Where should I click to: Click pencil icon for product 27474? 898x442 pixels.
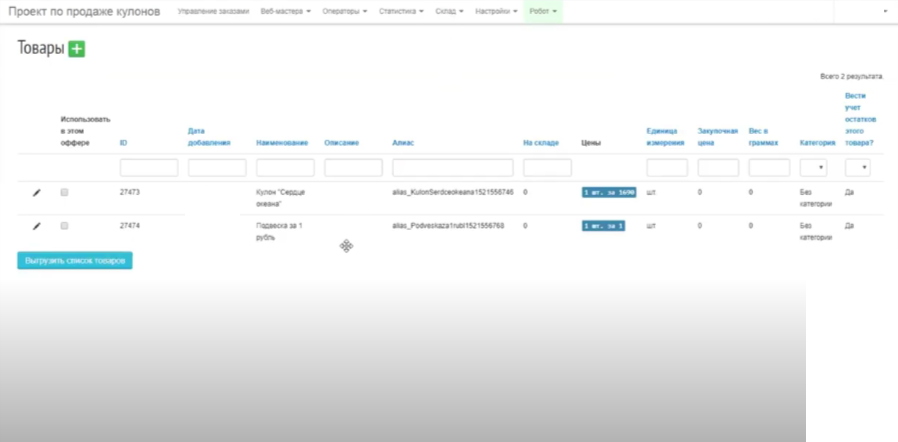pos(37,226)
